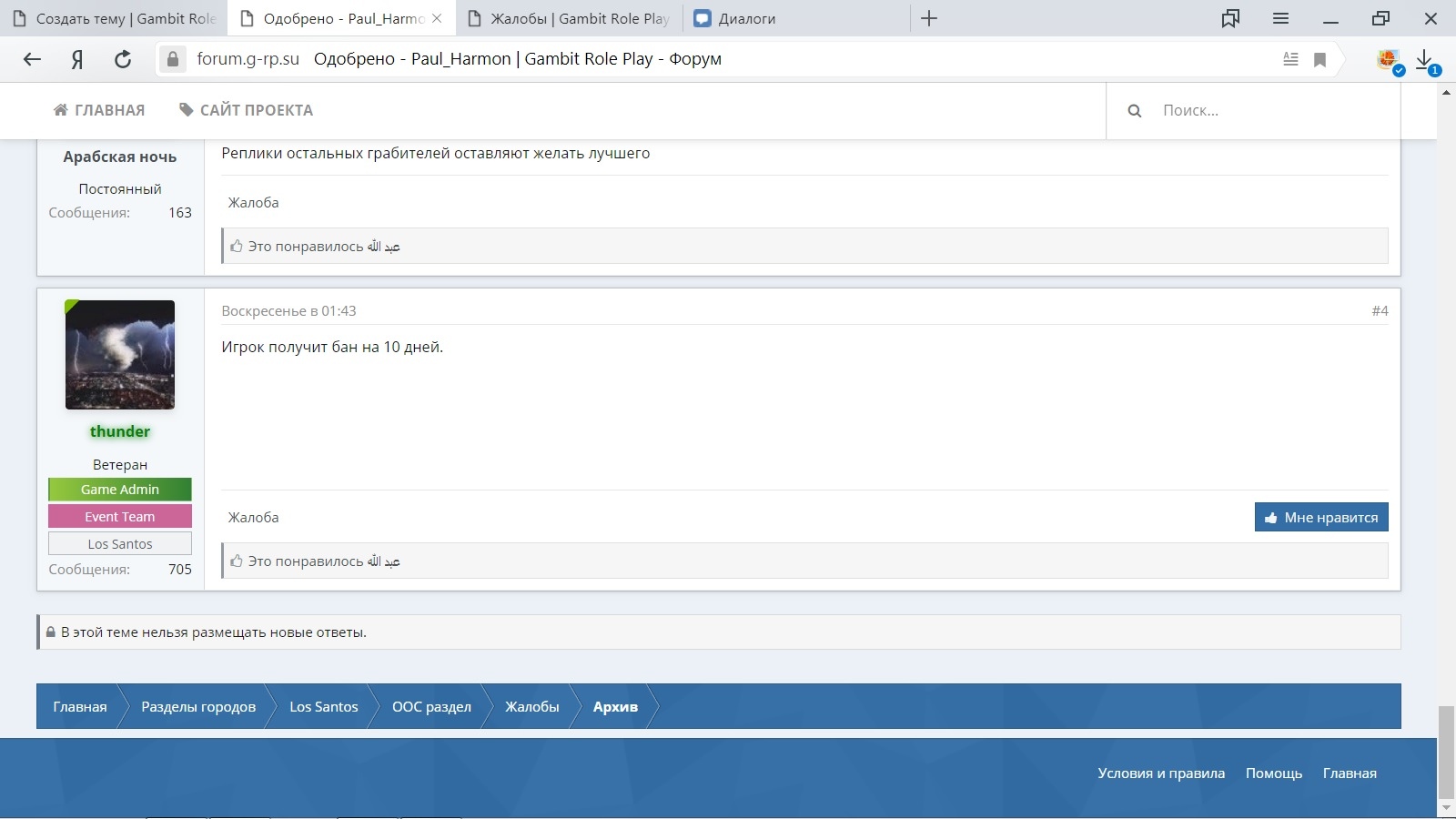Click the bookmark icon in address bar
The image size is (1456, 819).
pyautogui.click(x=1319, y=59)
